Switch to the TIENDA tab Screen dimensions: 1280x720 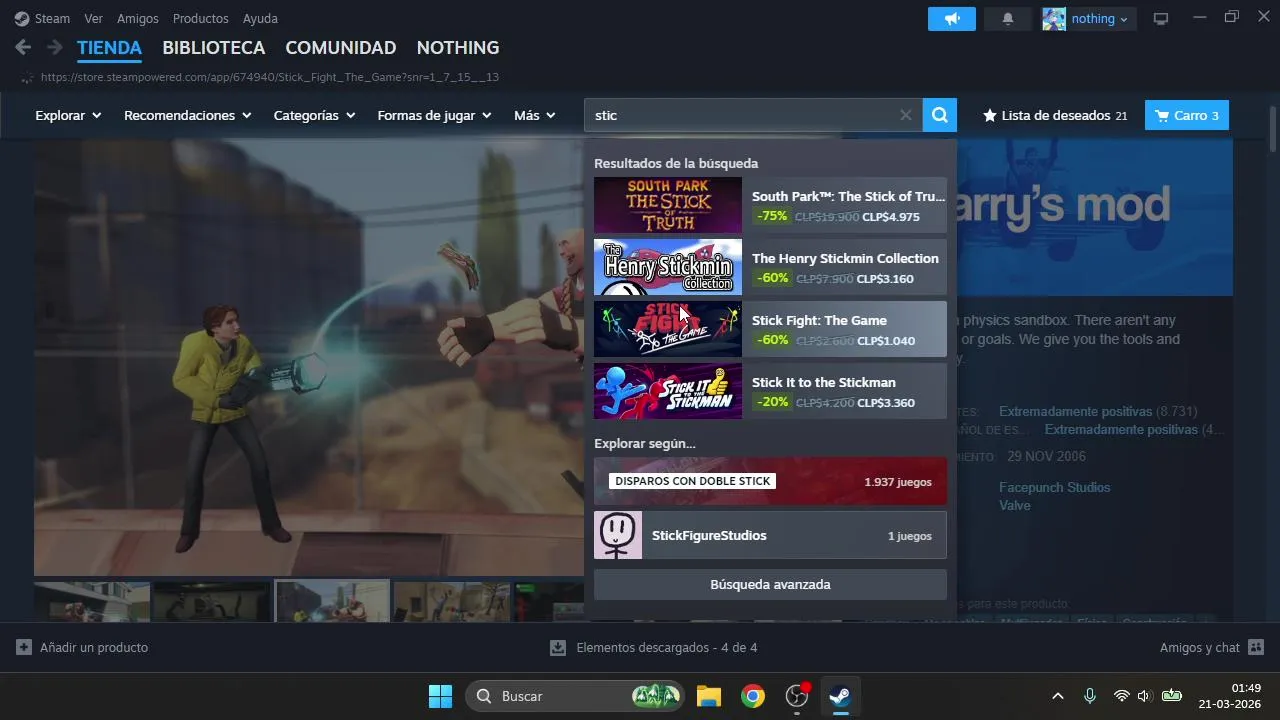pyautogui.click(x=109, y=47)
